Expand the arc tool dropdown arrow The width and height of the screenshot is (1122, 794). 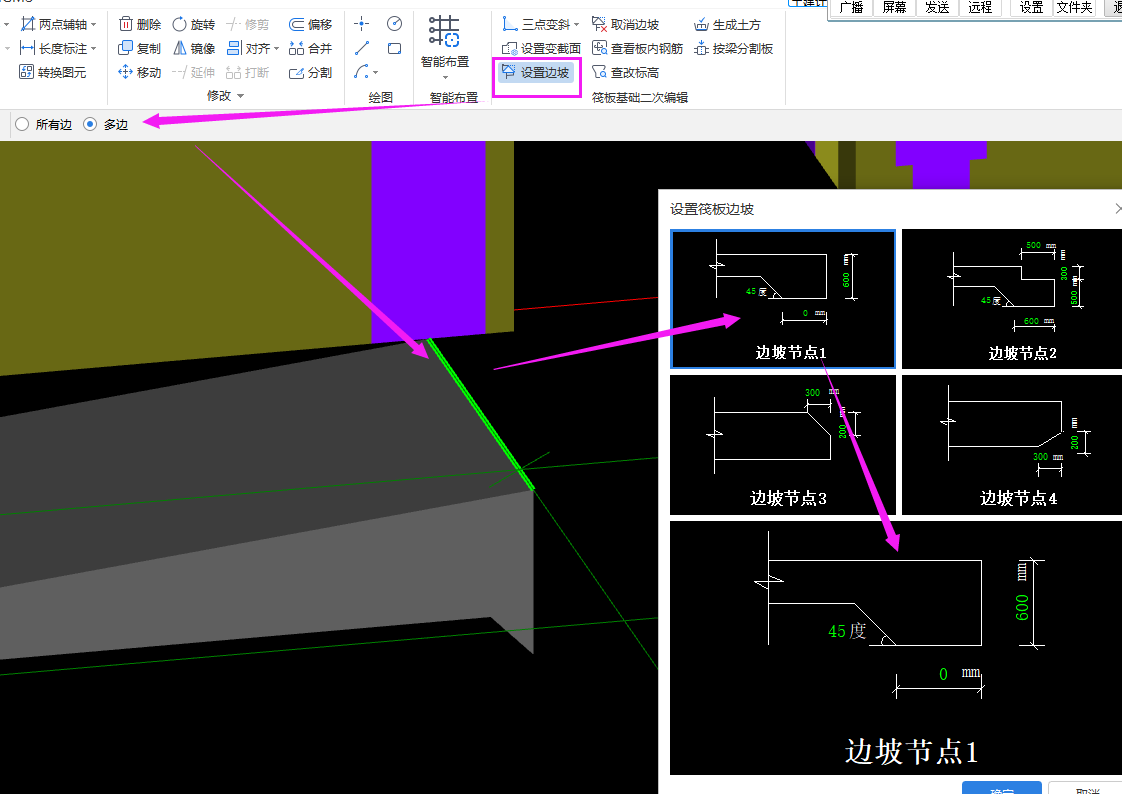[x=376, y=72]
